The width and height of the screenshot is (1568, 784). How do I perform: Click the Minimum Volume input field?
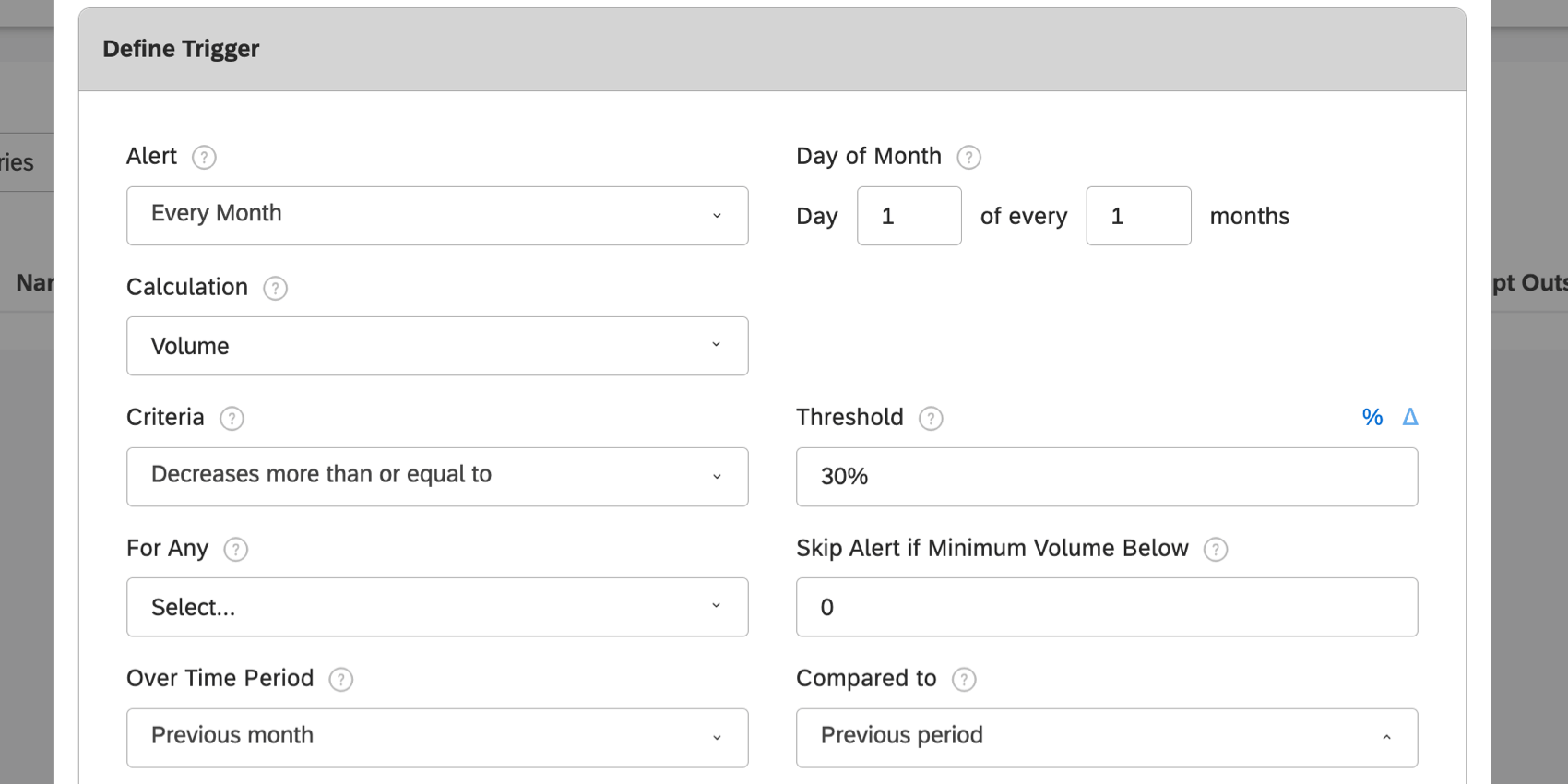1107,607
